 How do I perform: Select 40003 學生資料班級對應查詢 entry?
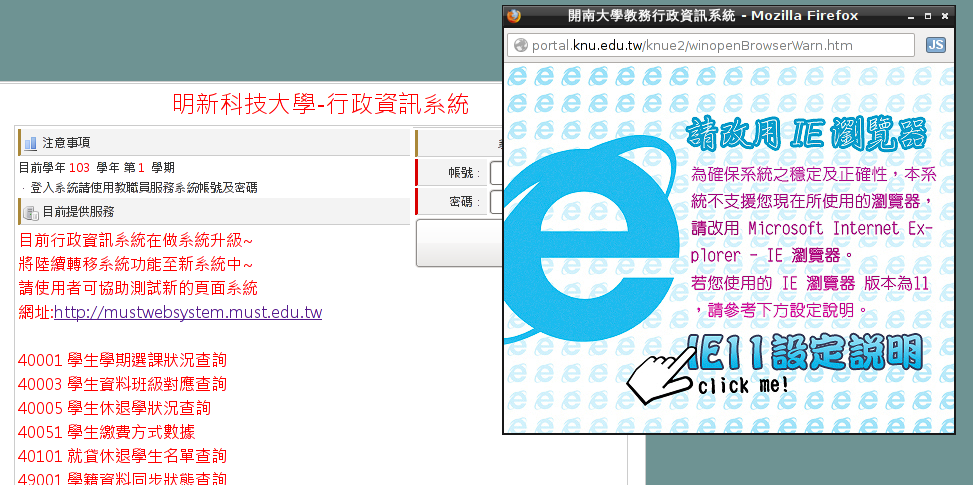coord(122,384)
